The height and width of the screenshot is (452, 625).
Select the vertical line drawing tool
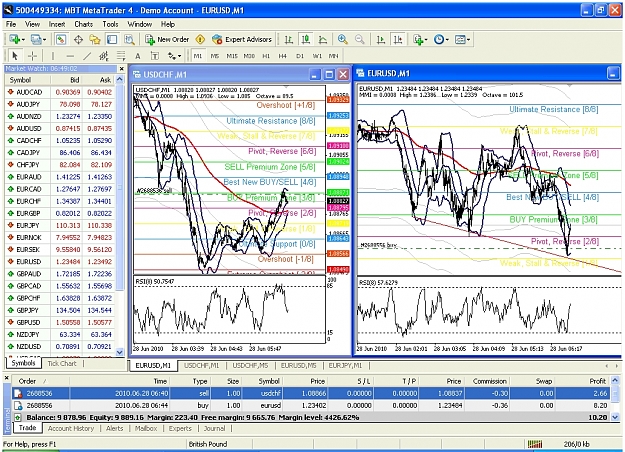pos(53,56)
